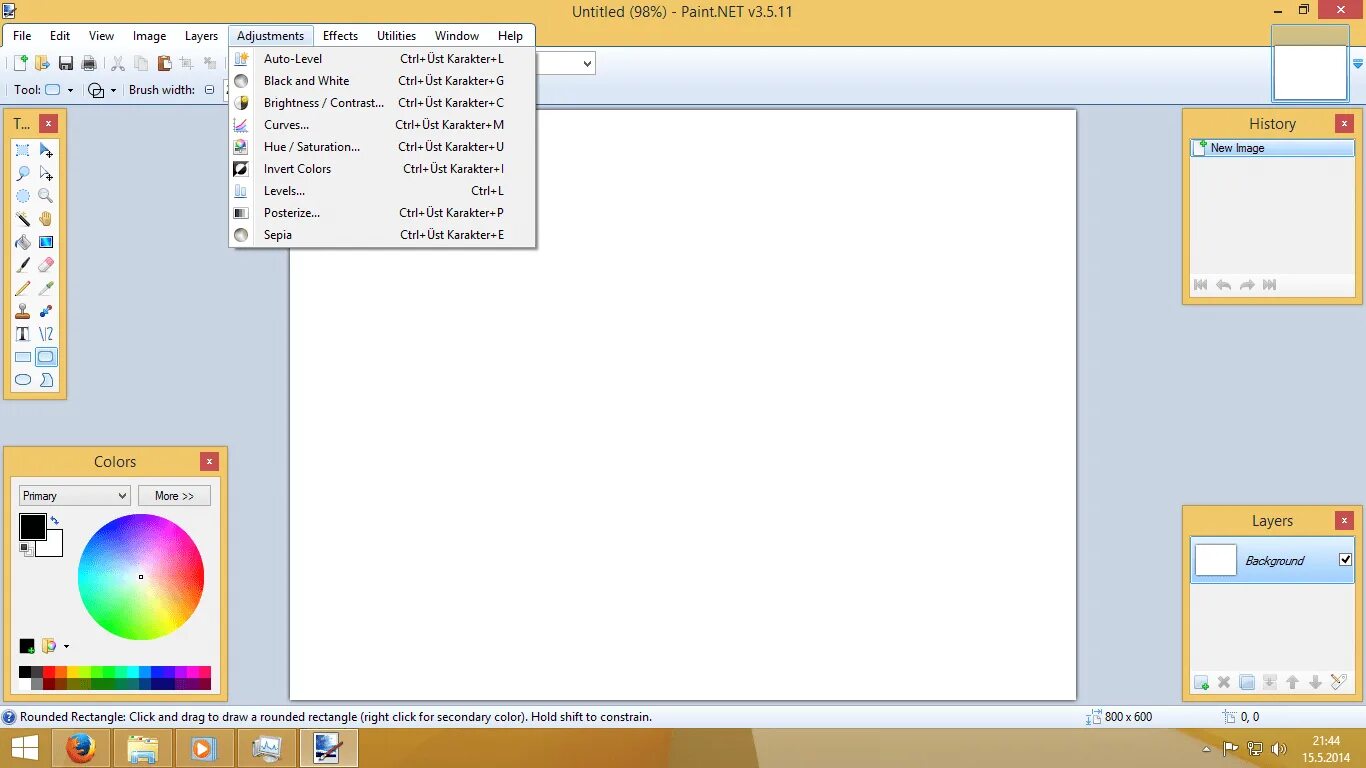Show hidden system tray icons
1366x768 pixels.
pyautogui.click(x=1206, y=748)
